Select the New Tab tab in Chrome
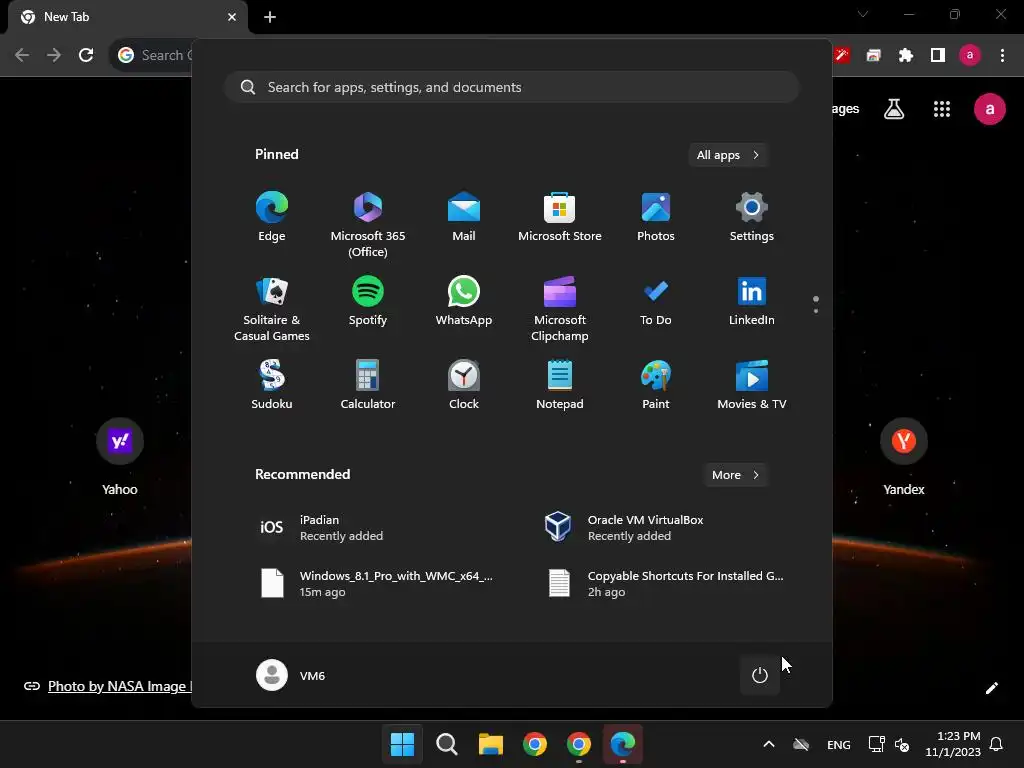 coord(127,17)
